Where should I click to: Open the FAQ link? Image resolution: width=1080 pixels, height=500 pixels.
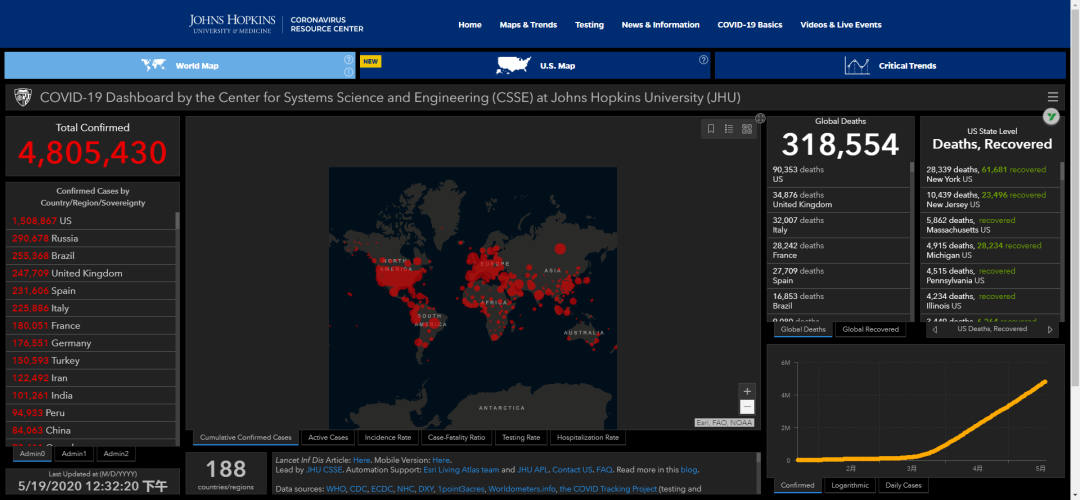click(603, 470)
